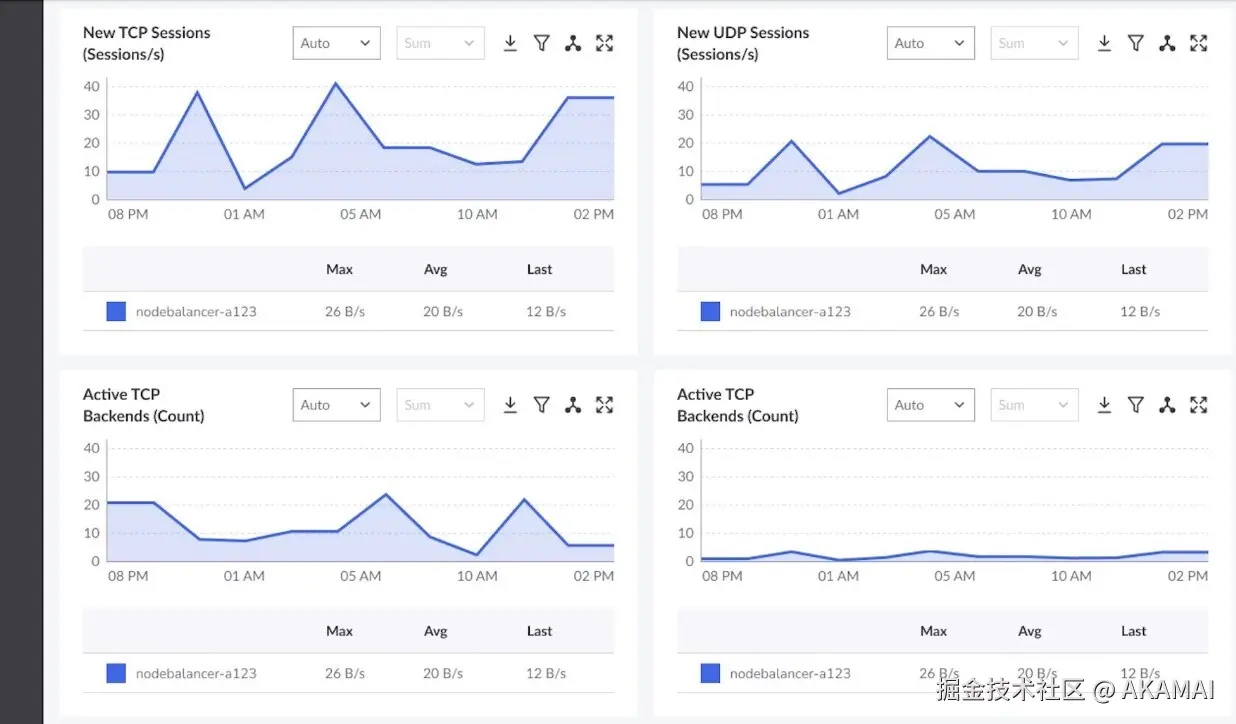This screenshot has width=1236, height=724.
Task: Expand the New TCP Sessions chart to fullscreen
Action: (604, 43)
